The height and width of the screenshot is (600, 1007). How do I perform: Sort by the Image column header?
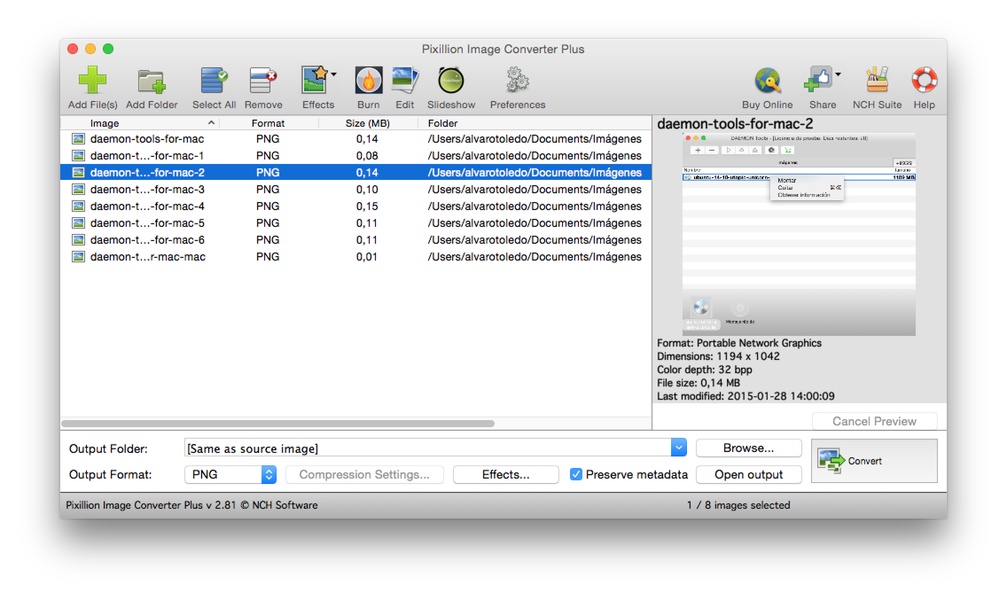[140, 123]
